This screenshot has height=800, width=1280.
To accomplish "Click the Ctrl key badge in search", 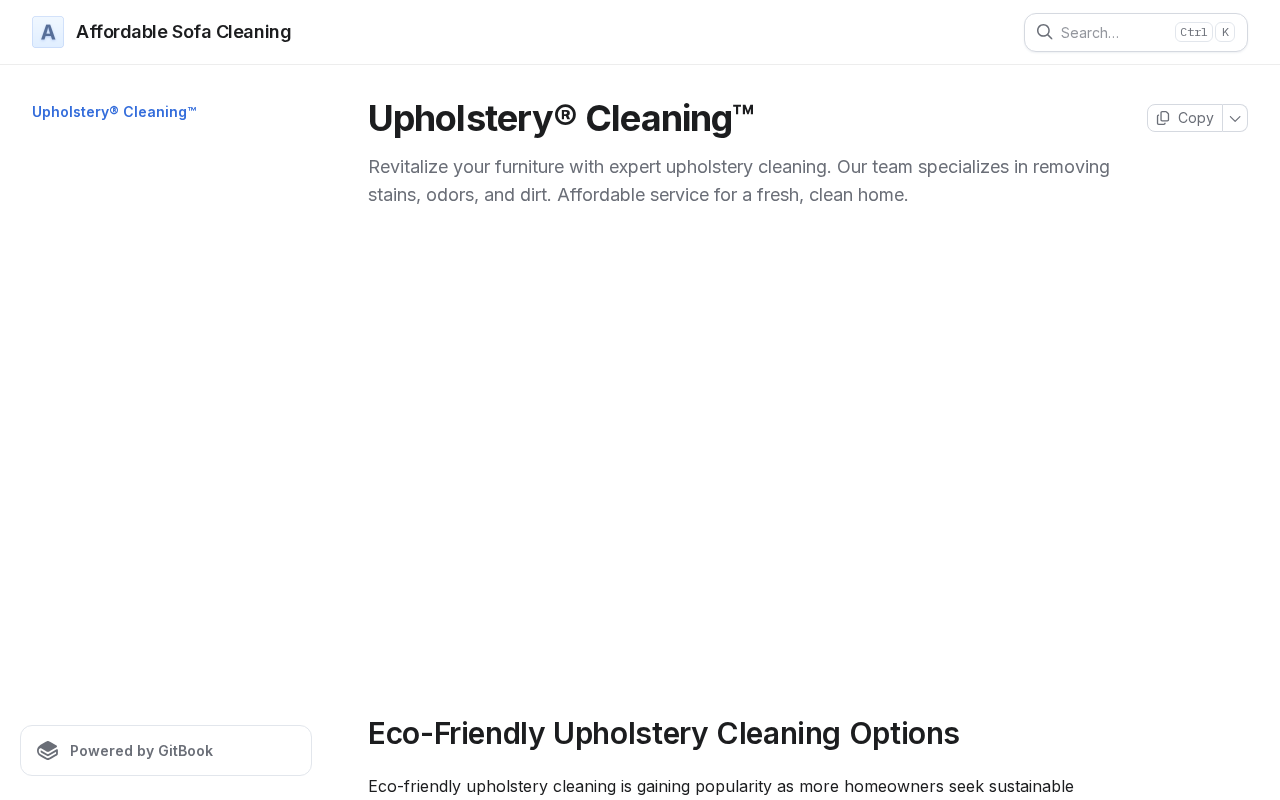I will 1194,32.
